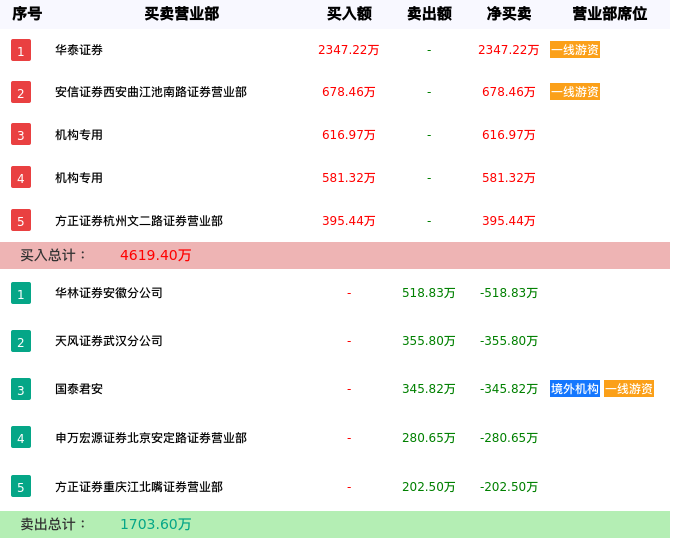This screenshot has width=676, height=540.
Task: Click the sell total 1703.60万
Action: [x=156, y=524]
